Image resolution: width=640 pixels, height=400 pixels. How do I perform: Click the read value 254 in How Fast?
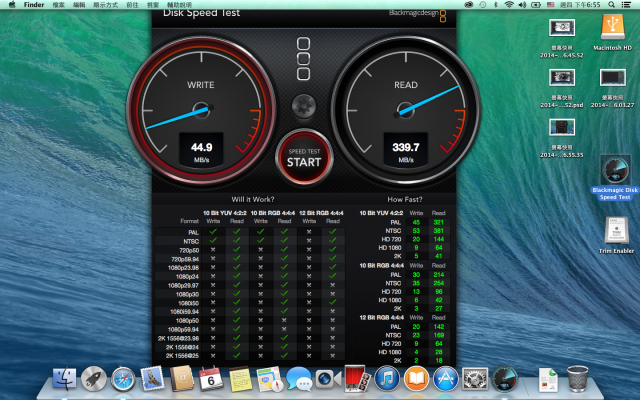click(438, 283)
